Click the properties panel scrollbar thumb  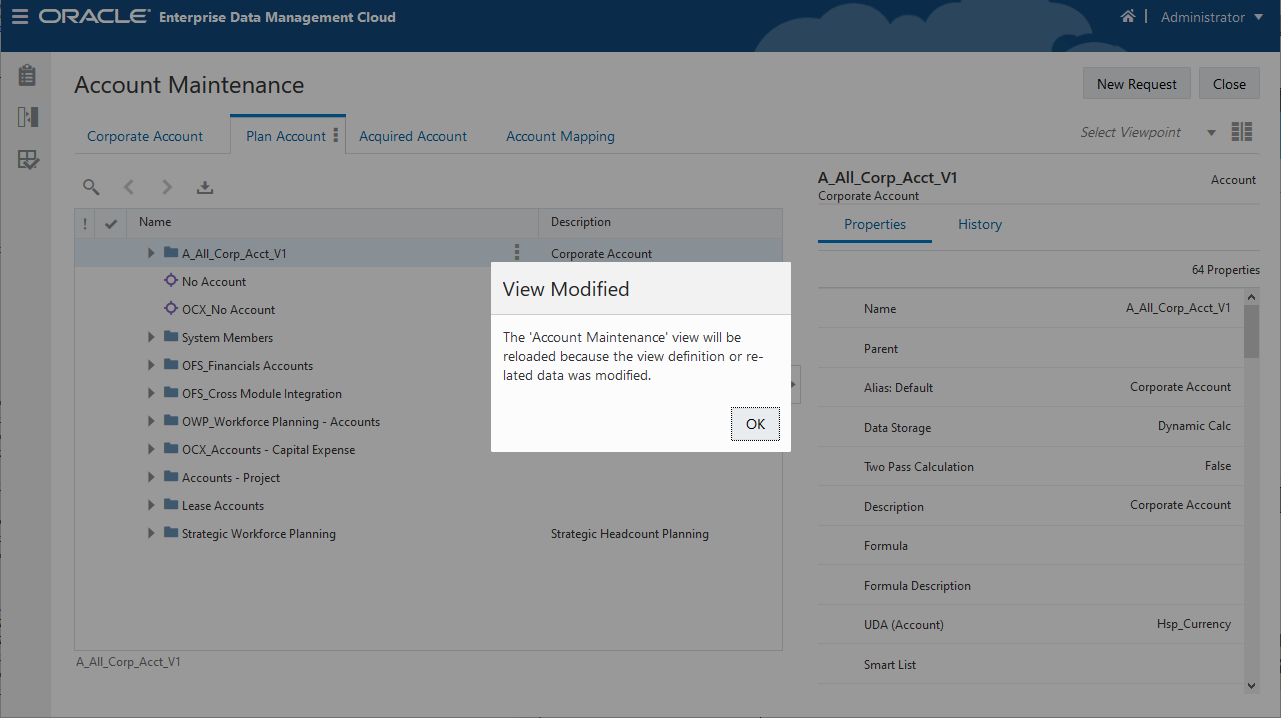1251,330
